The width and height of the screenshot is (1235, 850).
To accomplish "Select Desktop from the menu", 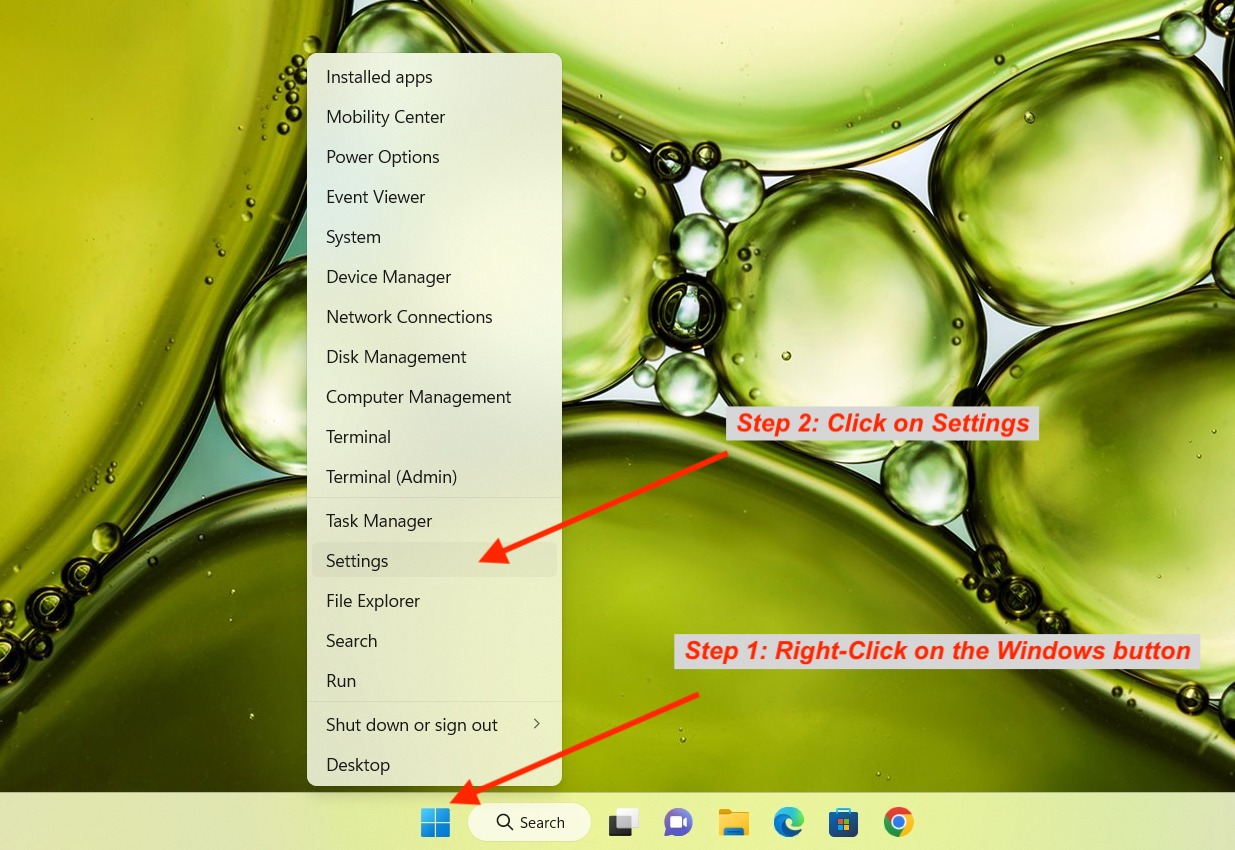I will coord(358,764).
